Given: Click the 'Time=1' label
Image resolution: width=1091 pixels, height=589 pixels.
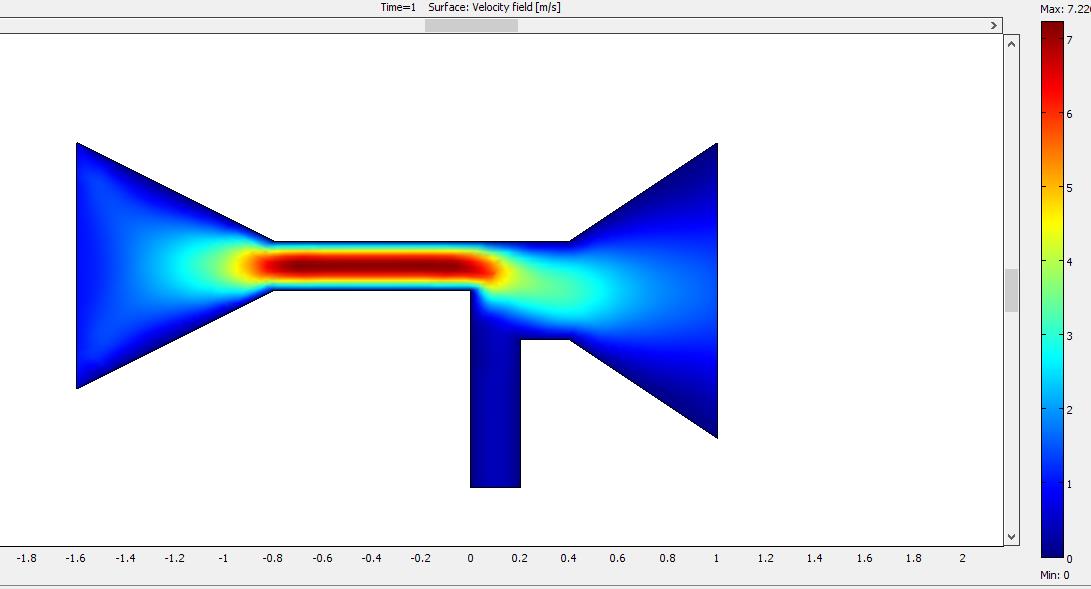Looking at the screenshot, I should pos(398,7).
